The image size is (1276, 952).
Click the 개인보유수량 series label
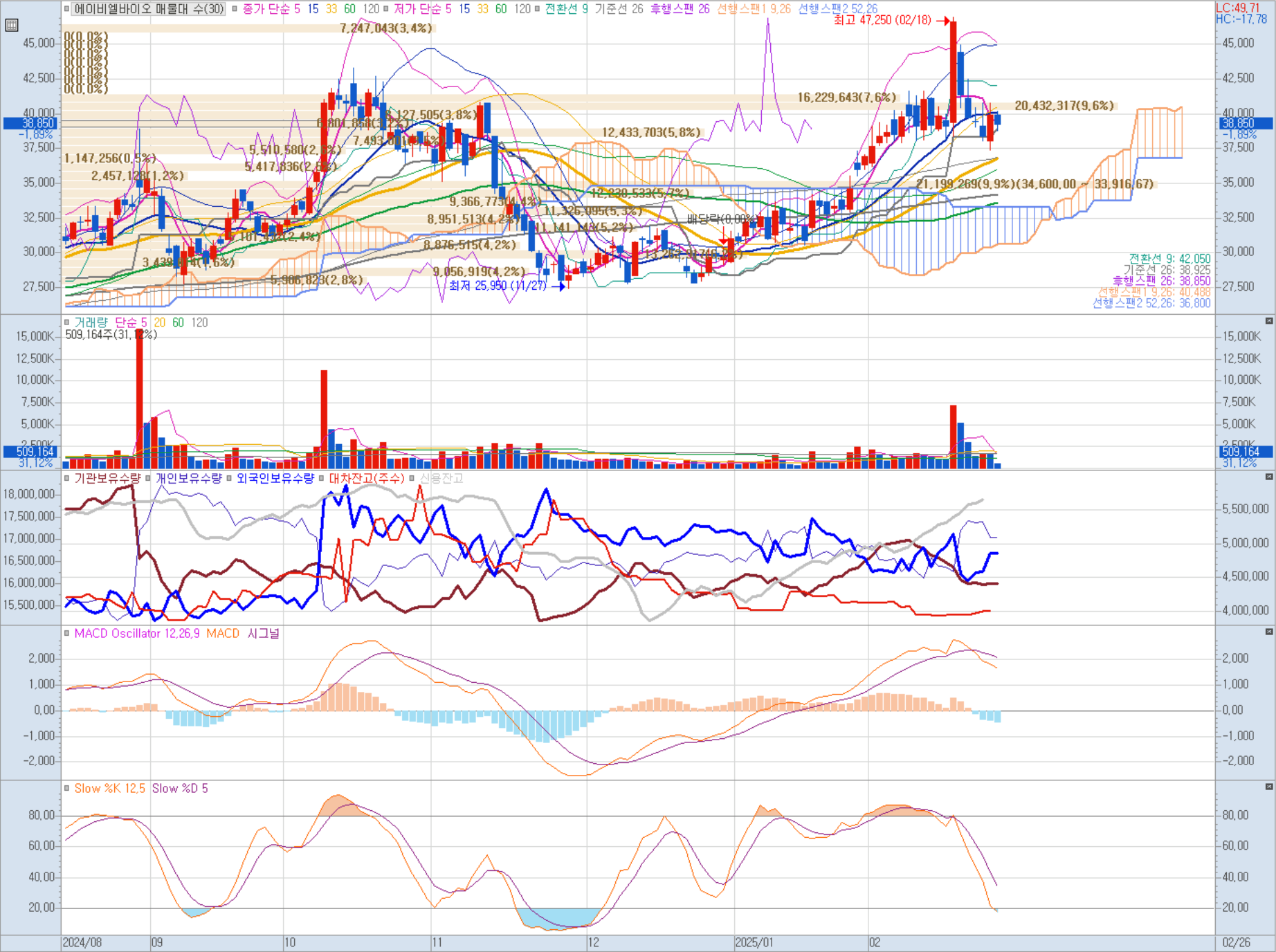coord(188,478)
